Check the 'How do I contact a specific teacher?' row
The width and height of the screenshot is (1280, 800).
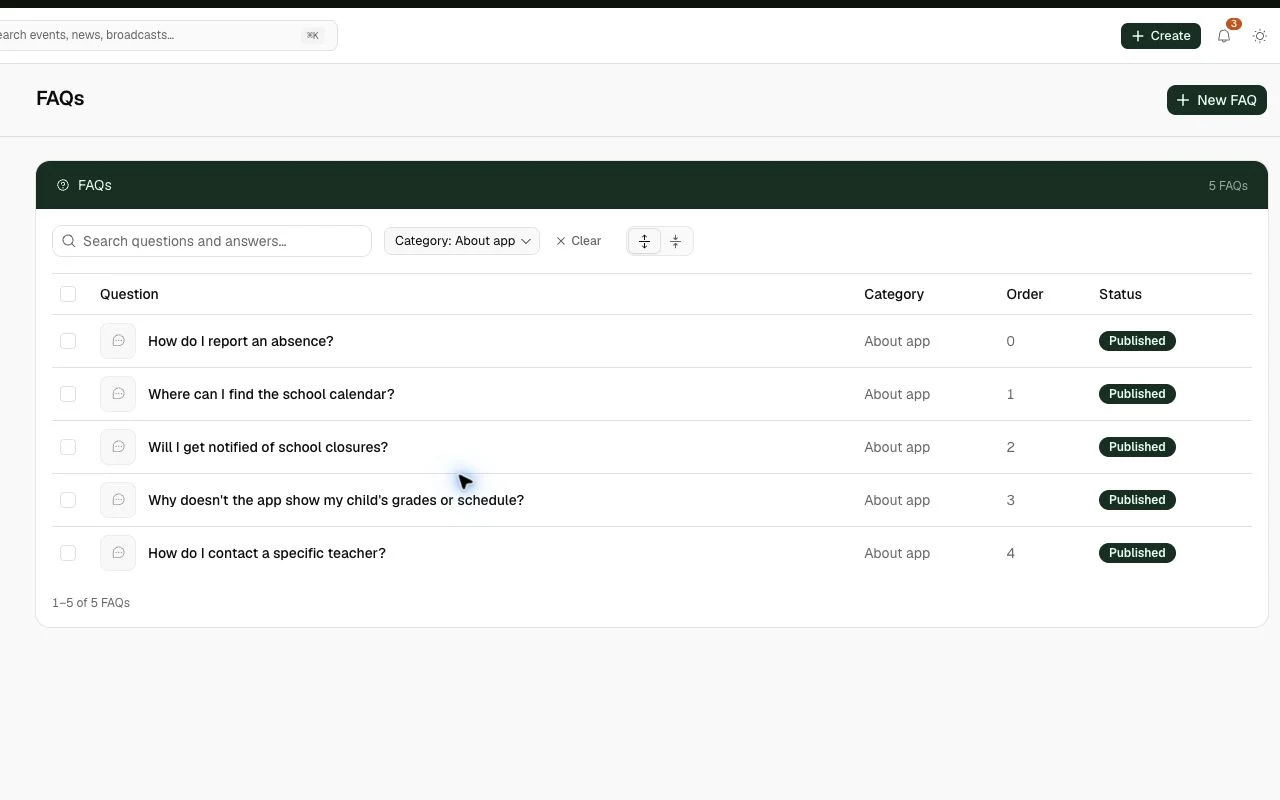68,553
